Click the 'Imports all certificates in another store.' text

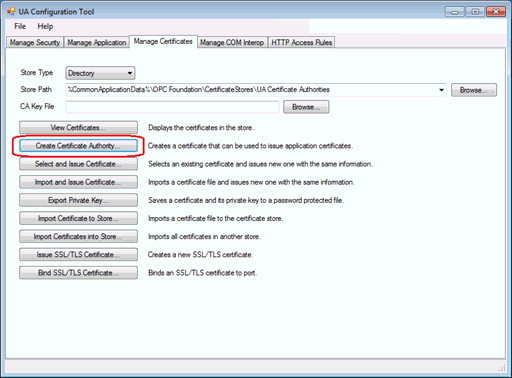(204, 237)
